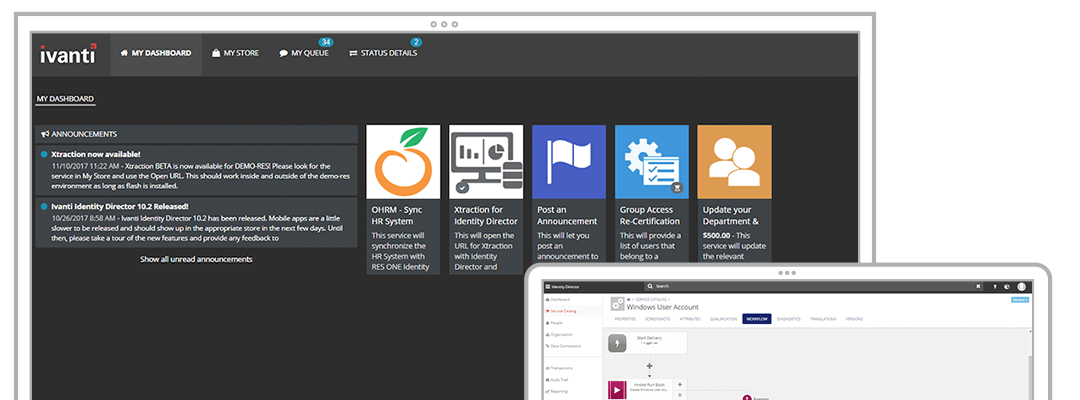
Task: Open Transactions in the sidebar
Action: pos(559,368)
